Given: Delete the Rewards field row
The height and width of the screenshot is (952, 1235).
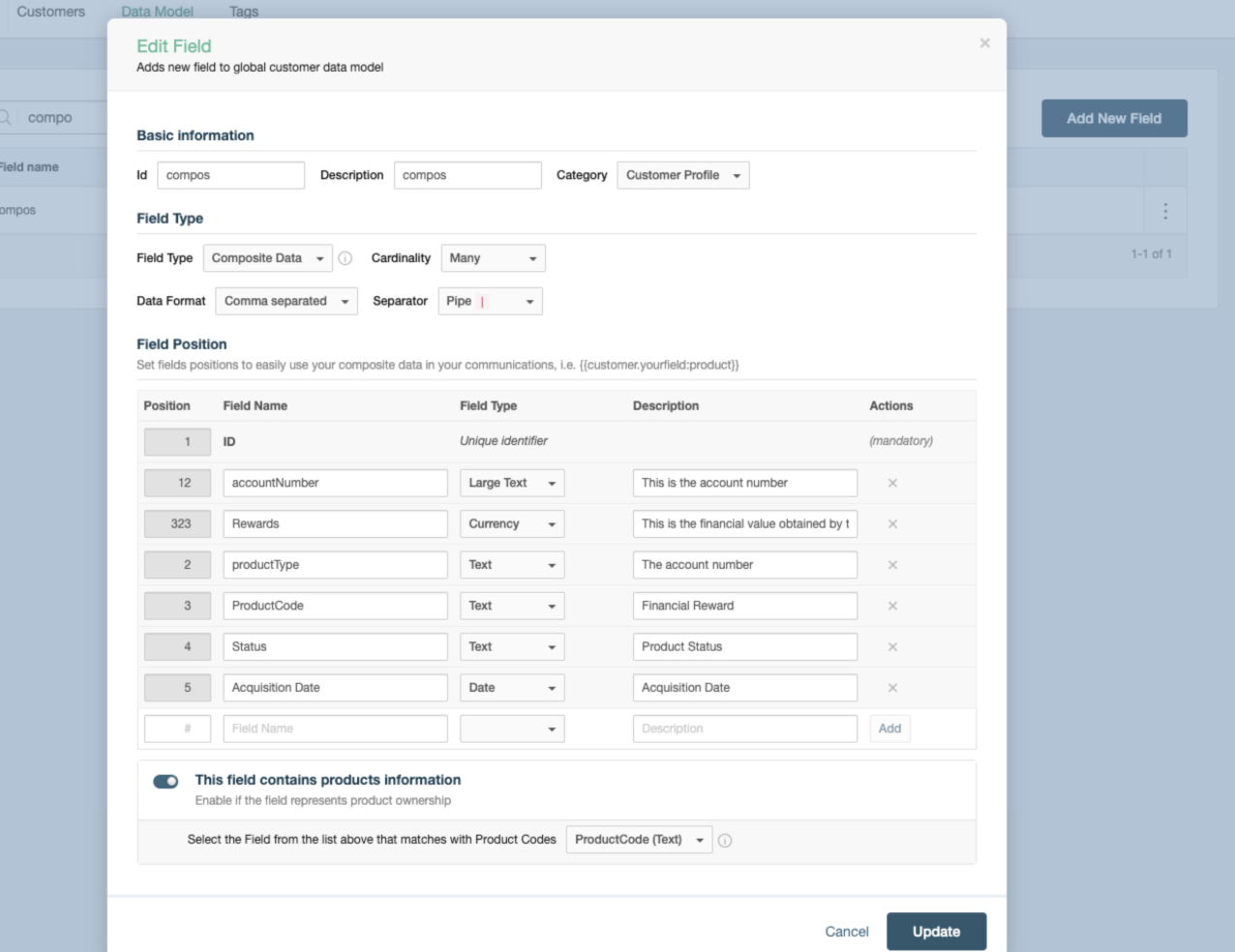Looking at the screenshot, I should [892, 523].
